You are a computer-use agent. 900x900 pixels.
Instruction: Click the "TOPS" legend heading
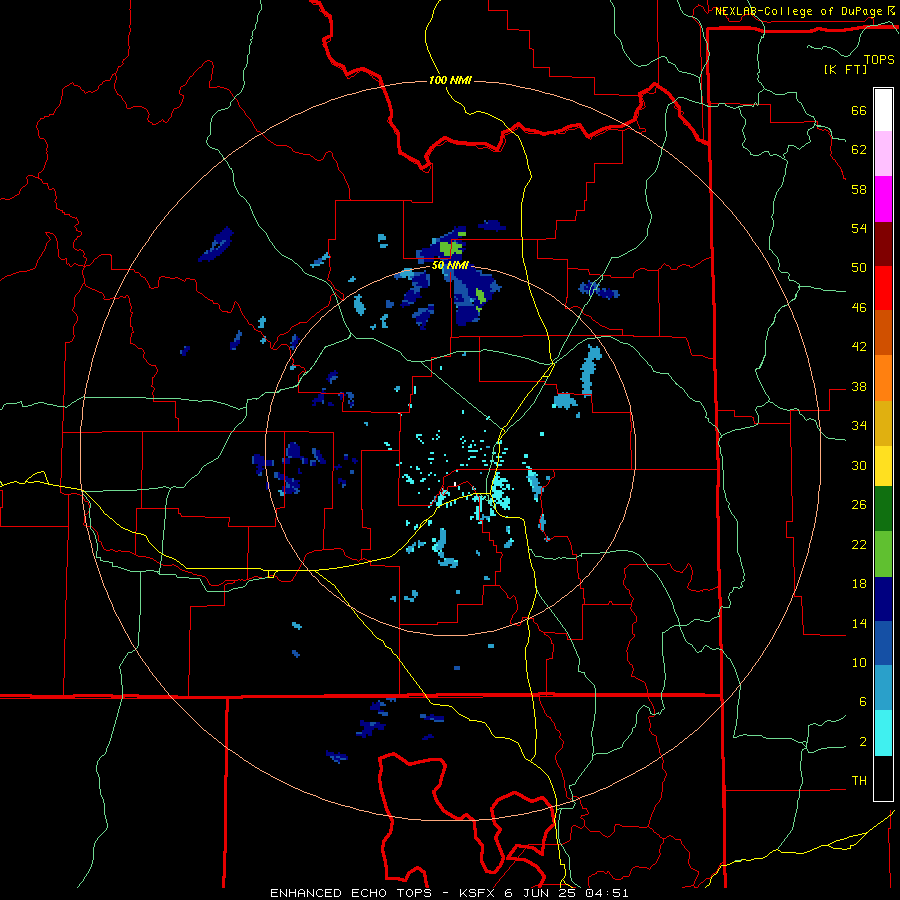point(879,59)
